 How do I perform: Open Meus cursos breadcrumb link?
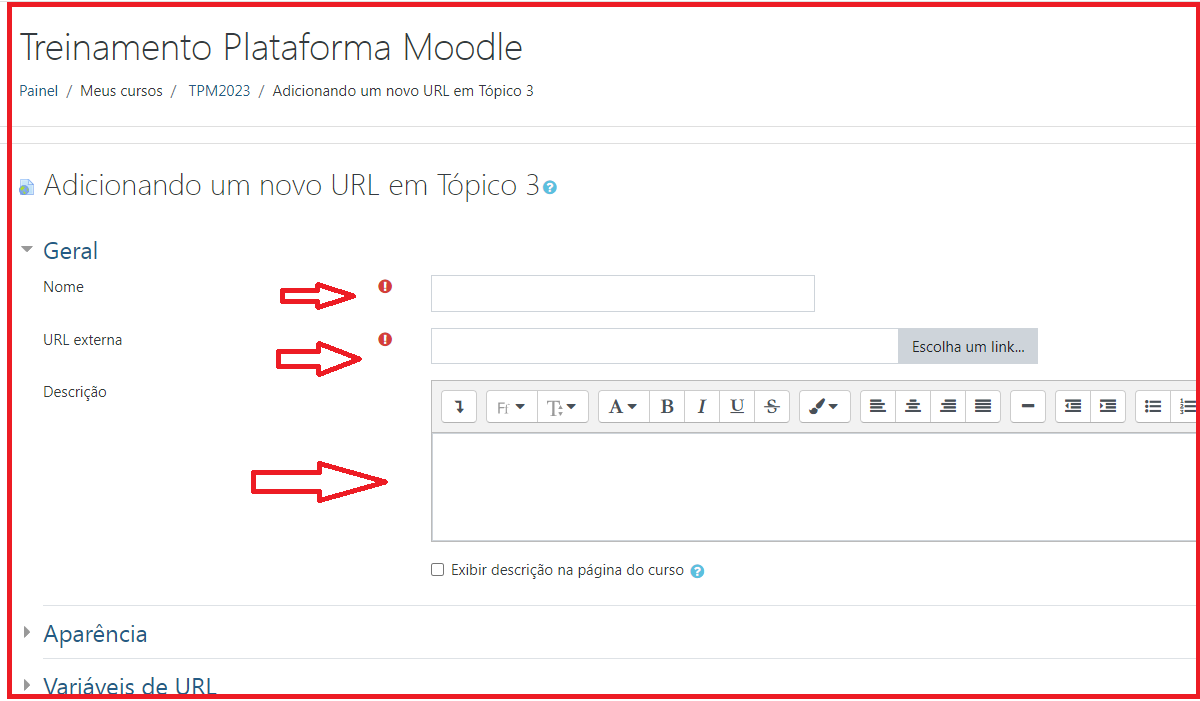(x=121, y=91)
